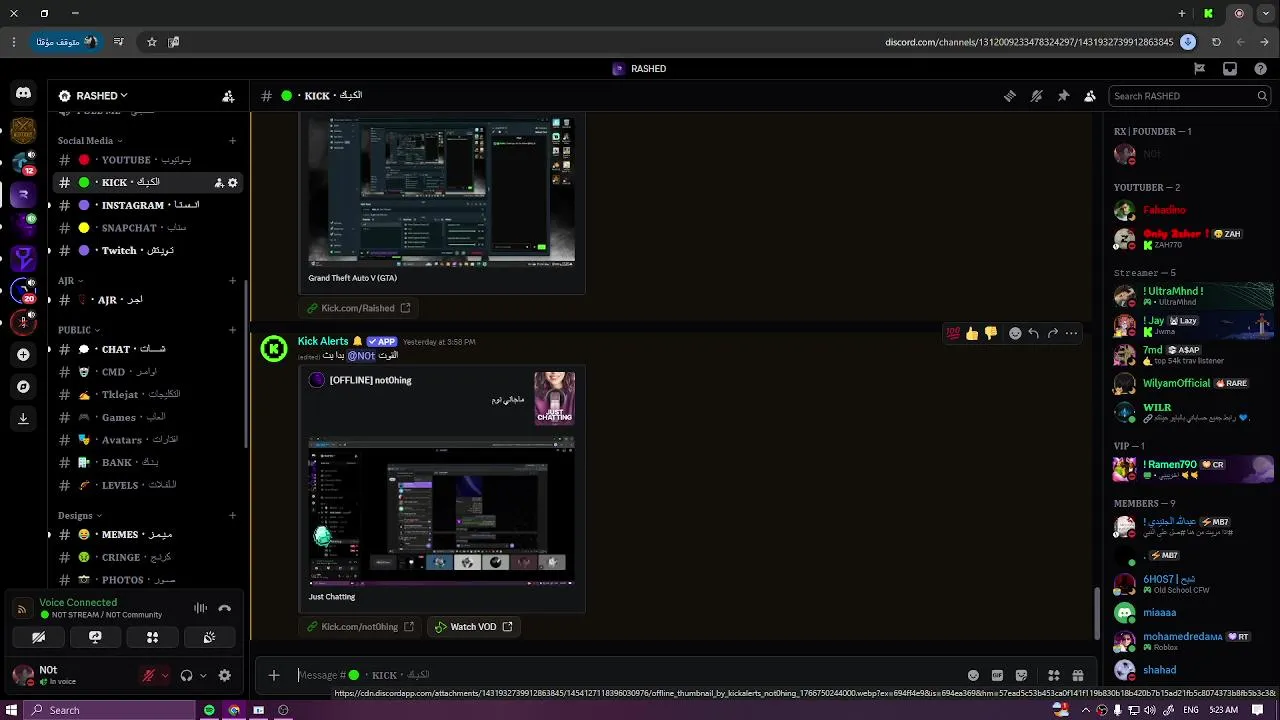1280x720 pixels.
Task: Disconnect from voice channel
Action: tap(225, 608)
